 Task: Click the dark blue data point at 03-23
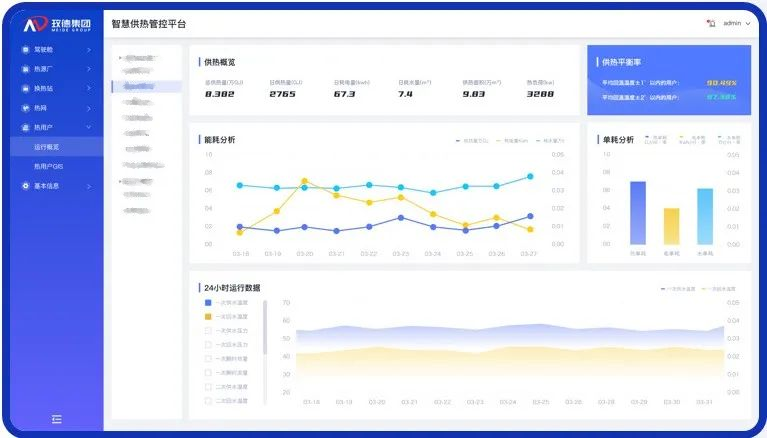[401, 218]
